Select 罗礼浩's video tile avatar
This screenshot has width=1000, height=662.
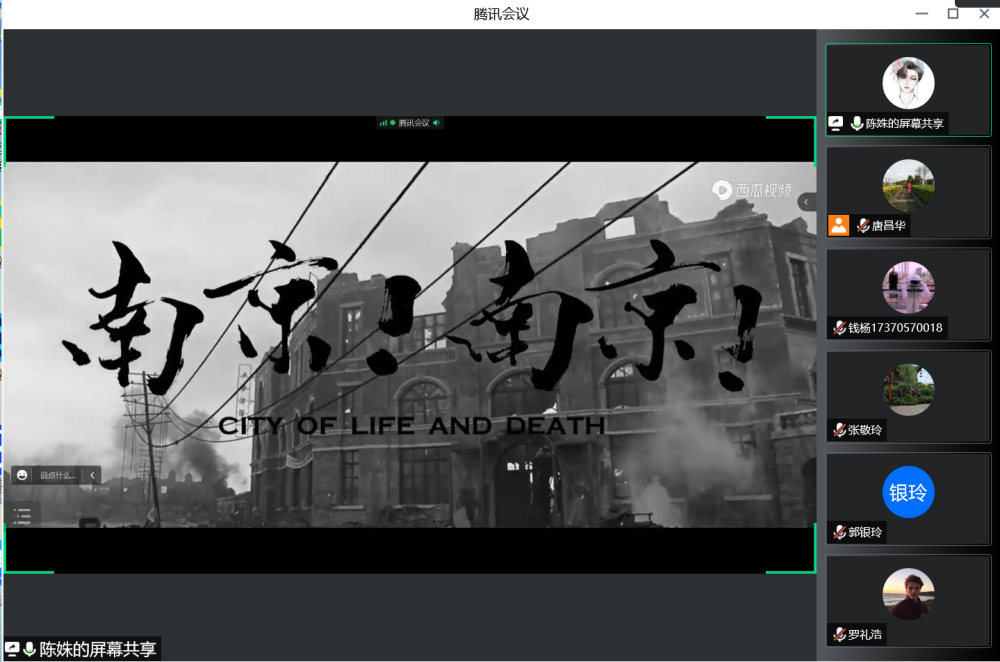point(908,594)
